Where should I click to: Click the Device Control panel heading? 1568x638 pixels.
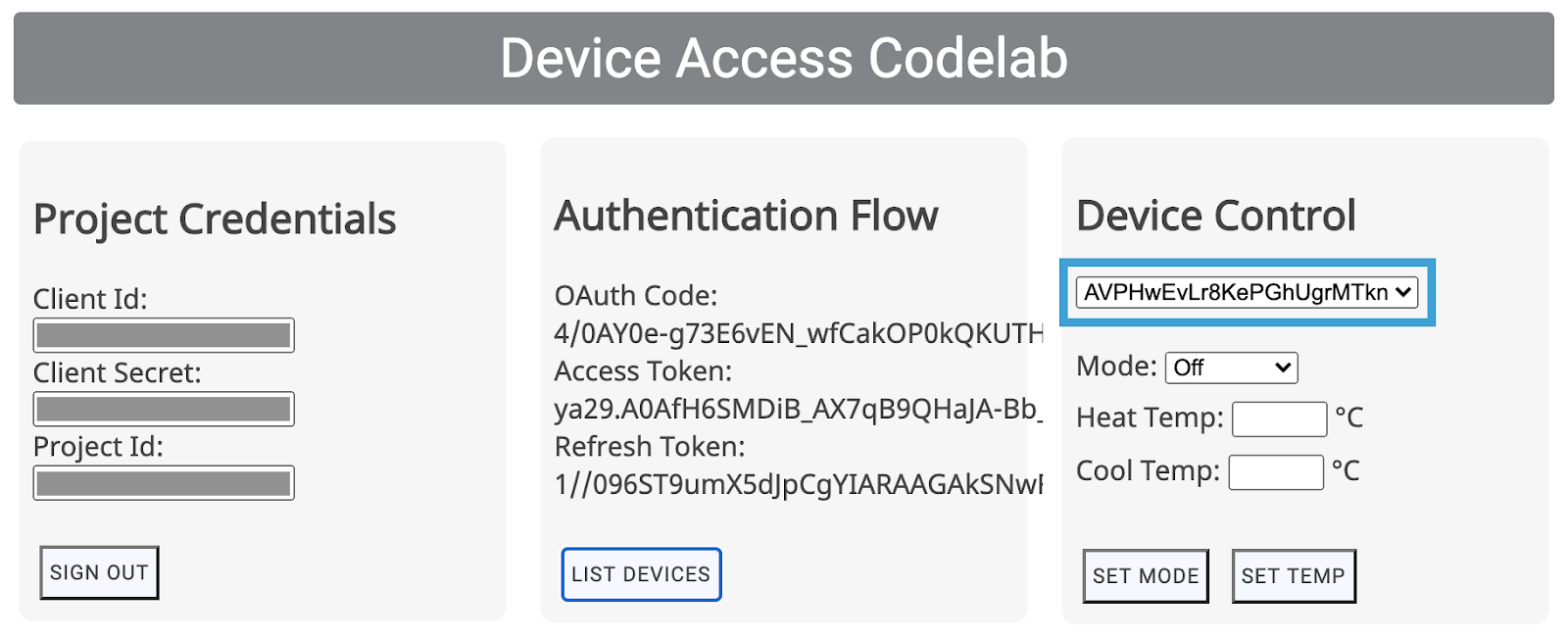coord(1215,216)
